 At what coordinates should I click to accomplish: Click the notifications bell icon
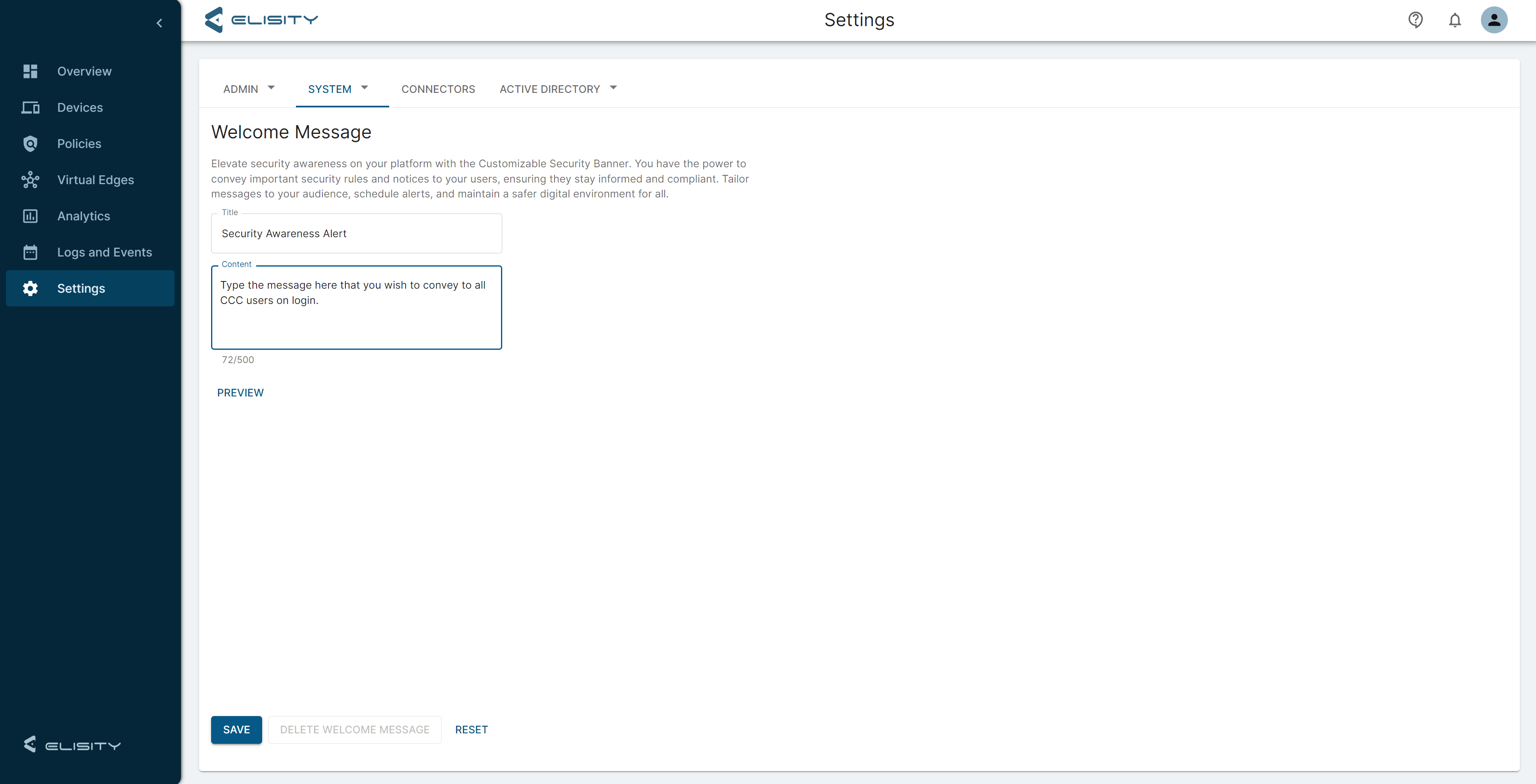tap(1455, 20)
